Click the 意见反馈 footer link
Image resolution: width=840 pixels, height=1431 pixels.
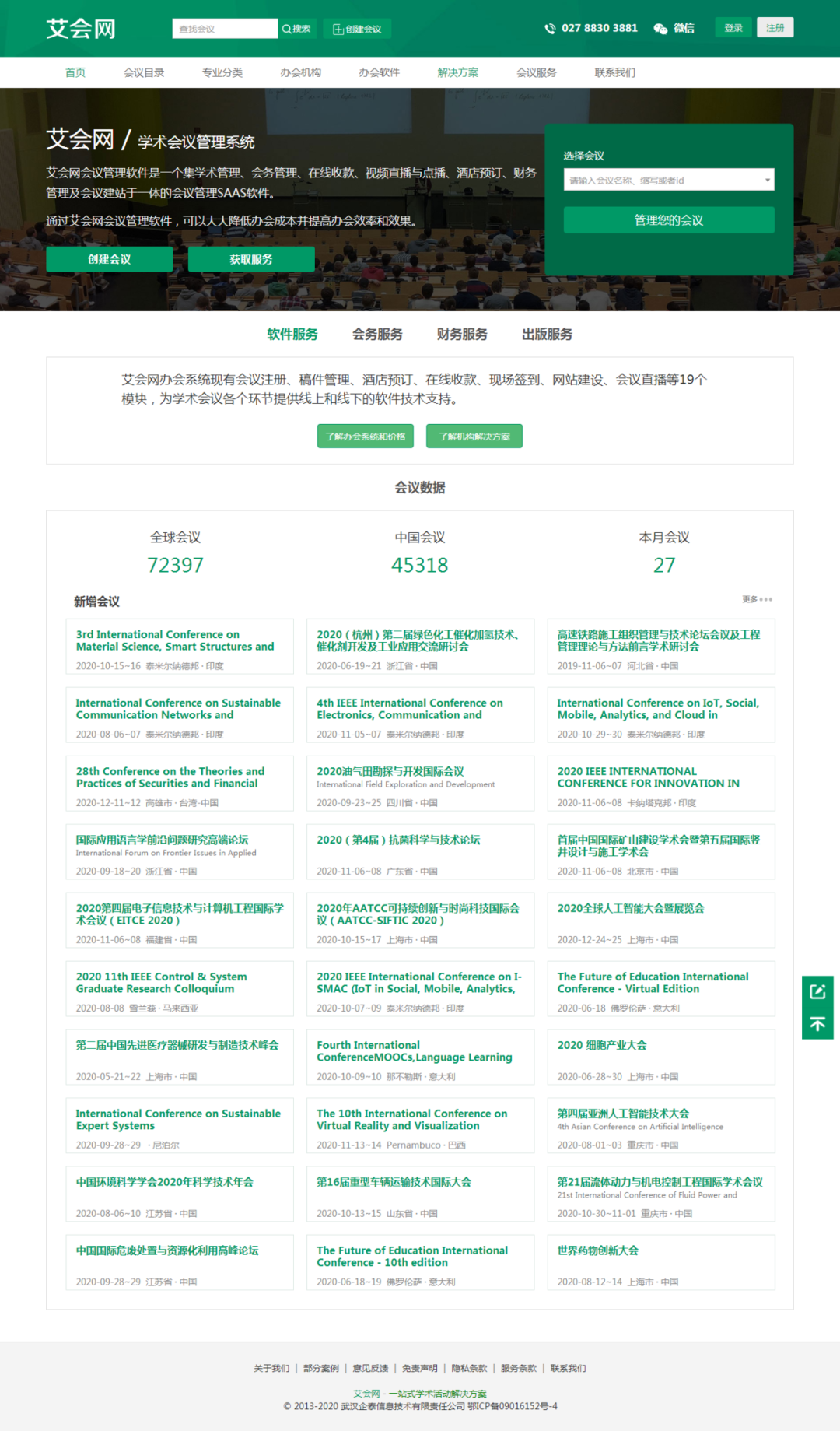(370, 1368)
